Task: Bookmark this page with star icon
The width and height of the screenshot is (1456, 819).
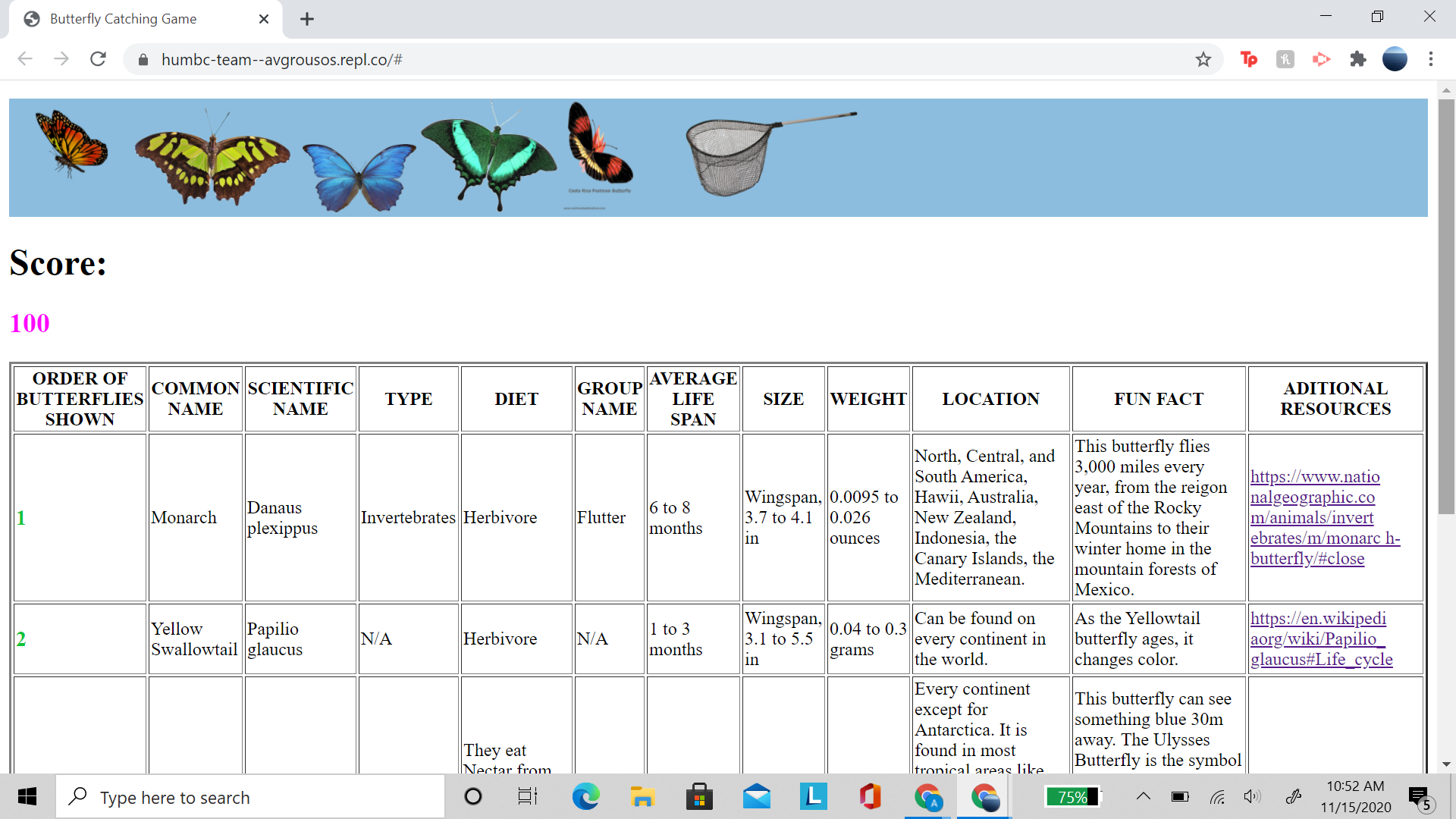Action: (x=1203, y=59)
